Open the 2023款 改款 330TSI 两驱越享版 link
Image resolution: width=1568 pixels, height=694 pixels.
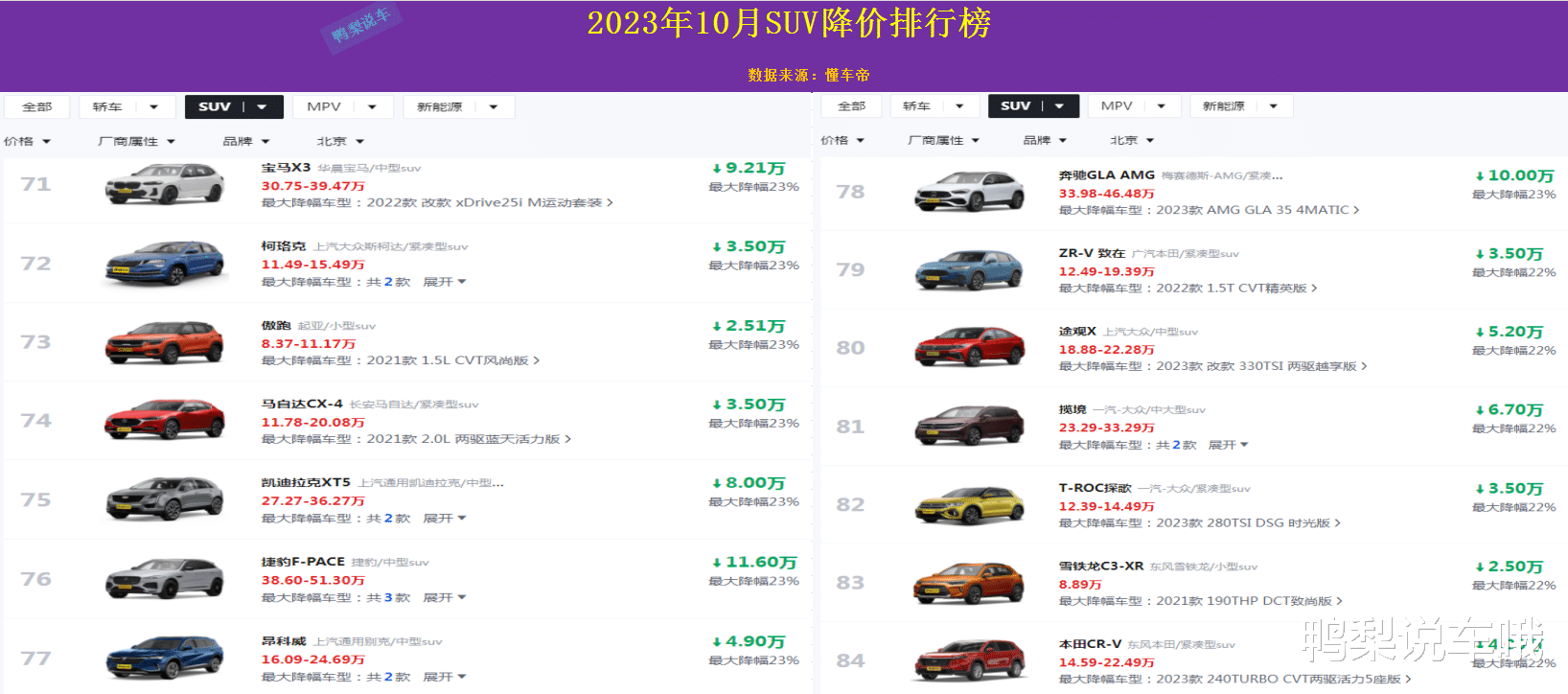1261,366
